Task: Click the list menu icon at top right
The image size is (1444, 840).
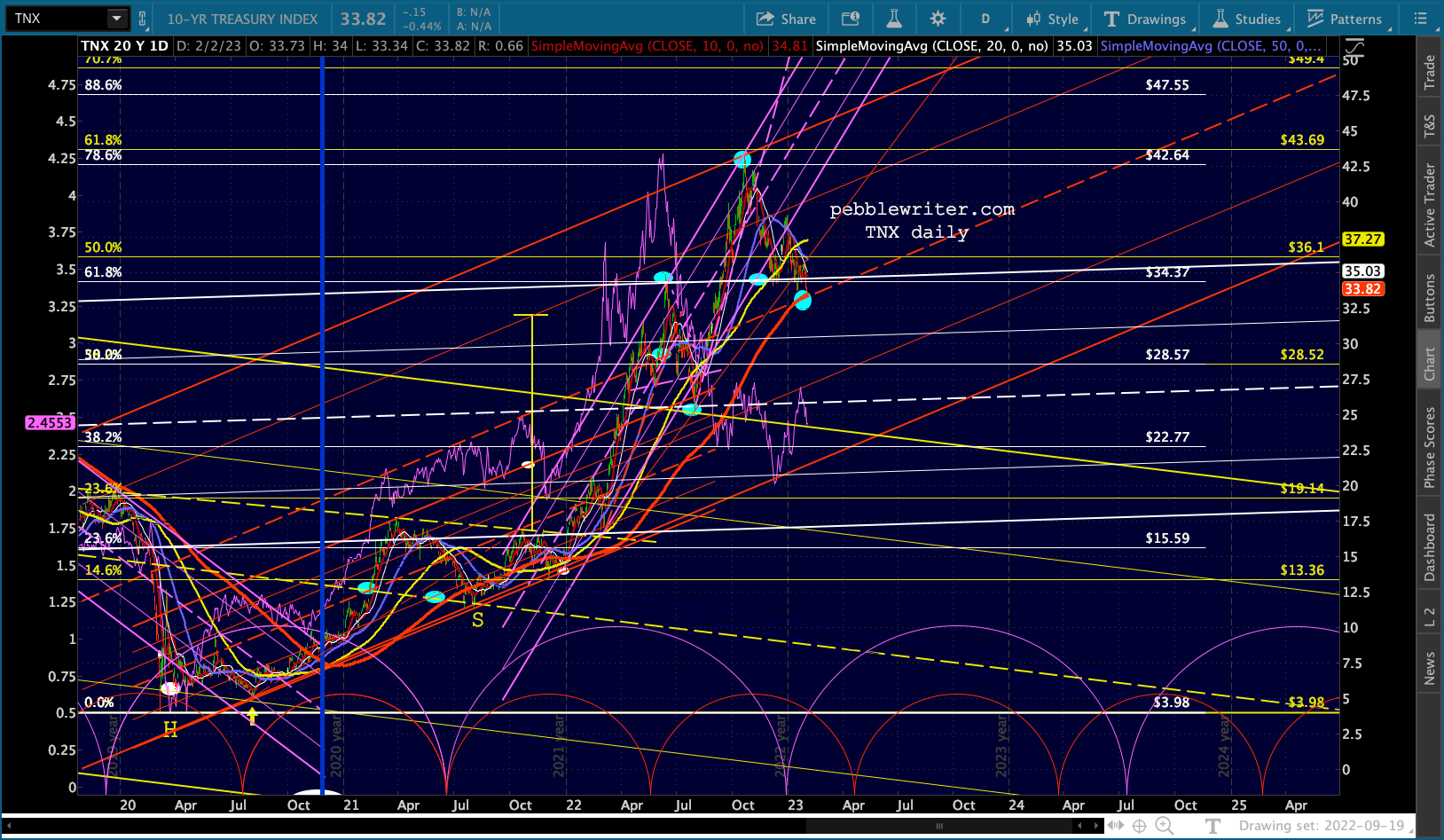Action: tap(1420, 19)
